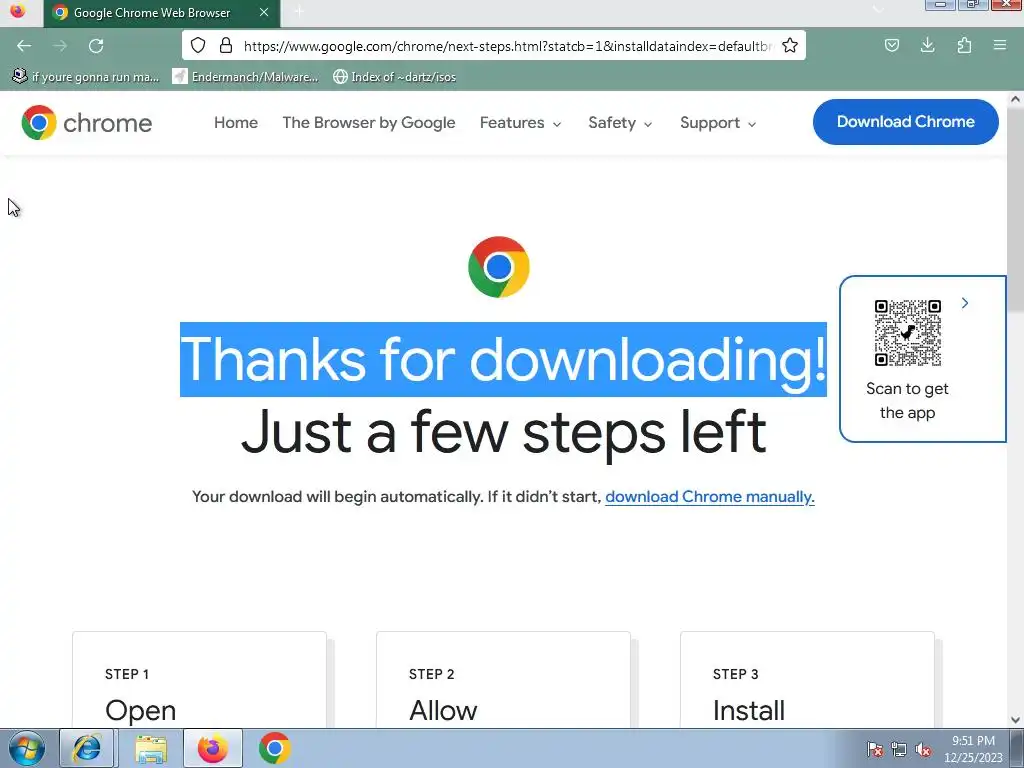
Task: Click the Download Chrome button
Action: pyautogui.click(x=906, y=122)
